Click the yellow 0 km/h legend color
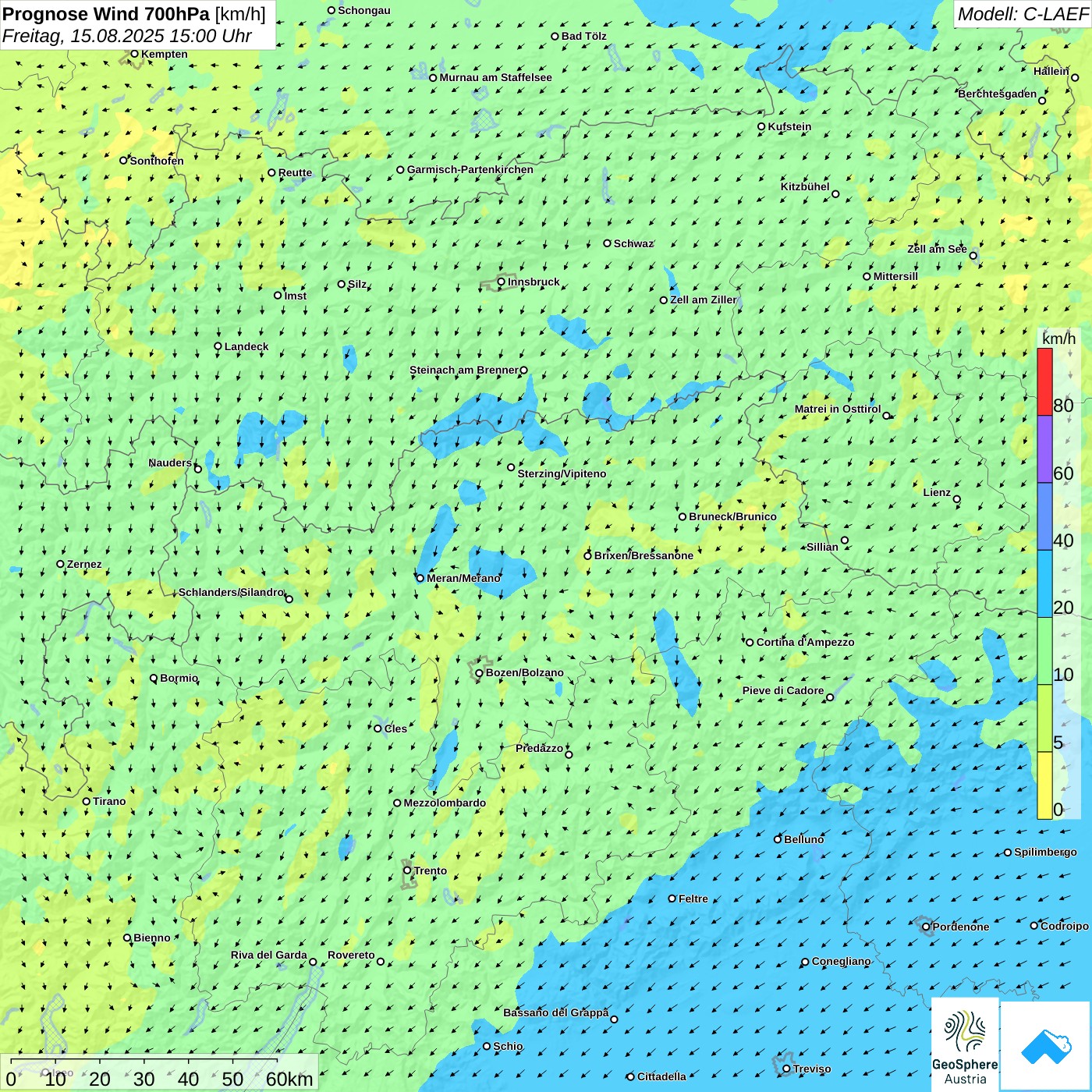 (x=1044, y=785)
